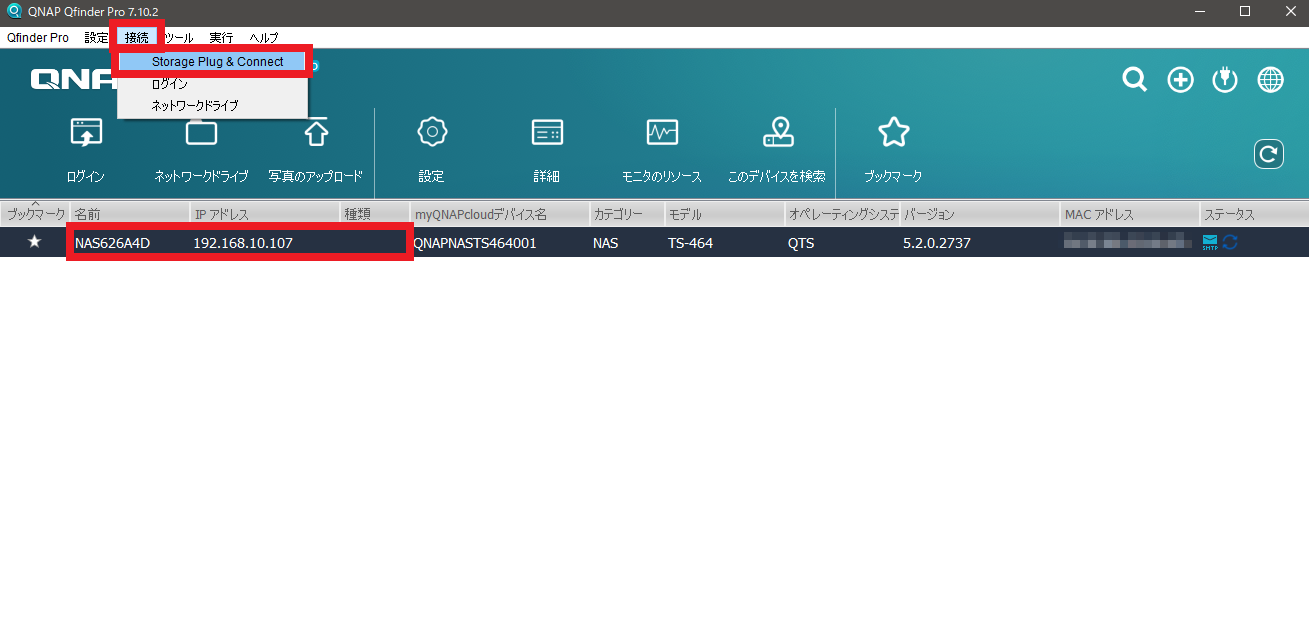The width and height of the screenshot is (1309, 638).
Task: Click the QNAPNASTS464001 cloud device name
Action: tap(476, 243)
